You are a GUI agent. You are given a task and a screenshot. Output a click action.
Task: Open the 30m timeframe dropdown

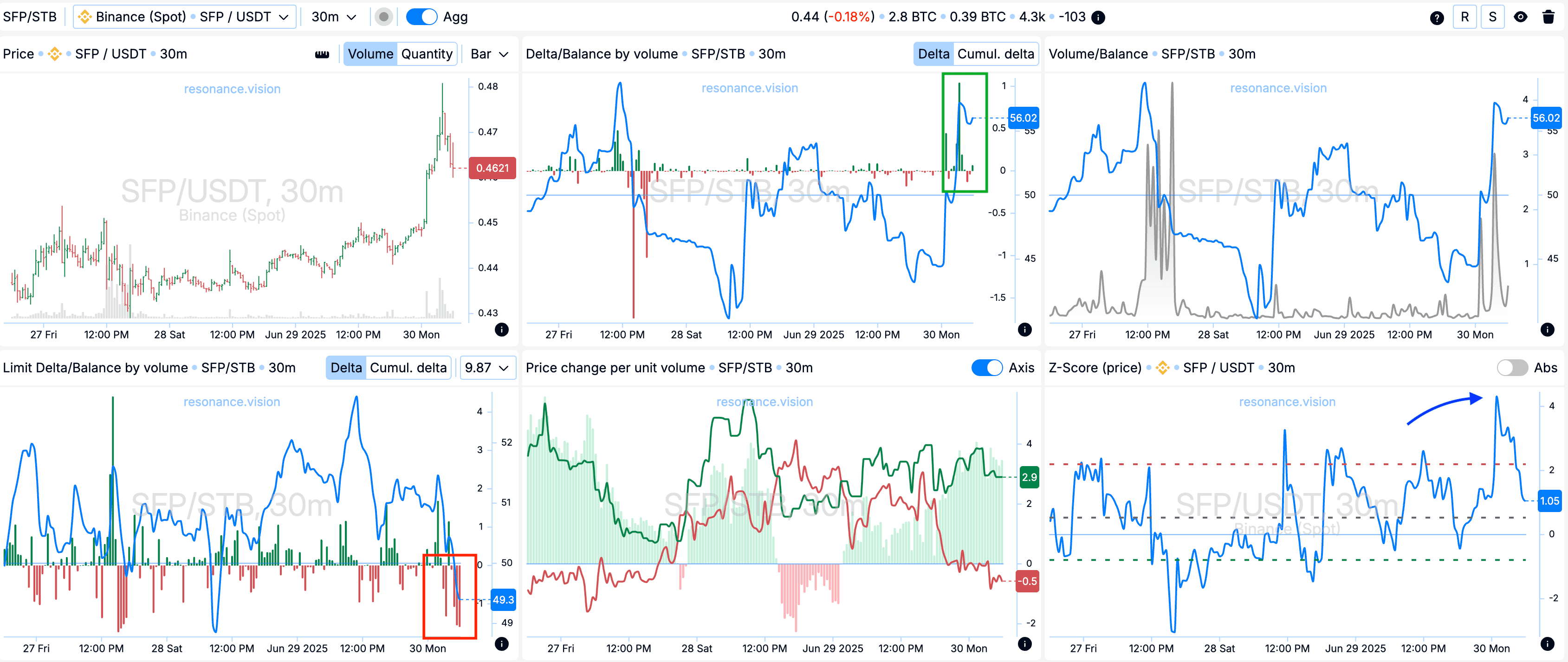[334, 17]
